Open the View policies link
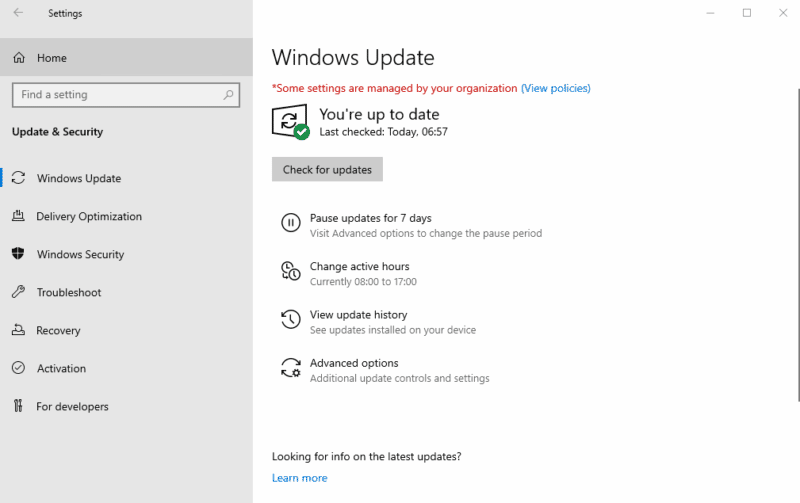800x503 pixels. tap(556, 88)
